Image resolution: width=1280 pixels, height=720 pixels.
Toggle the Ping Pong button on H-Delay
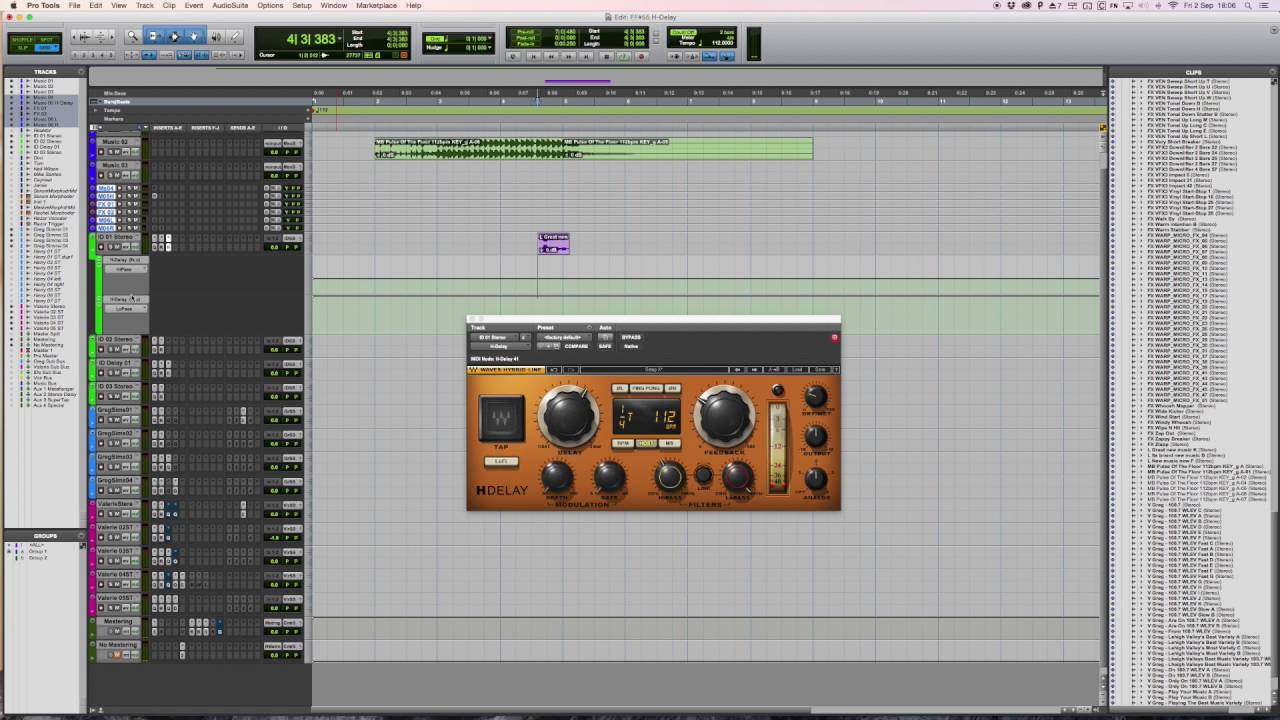click(x=646, y=388)
